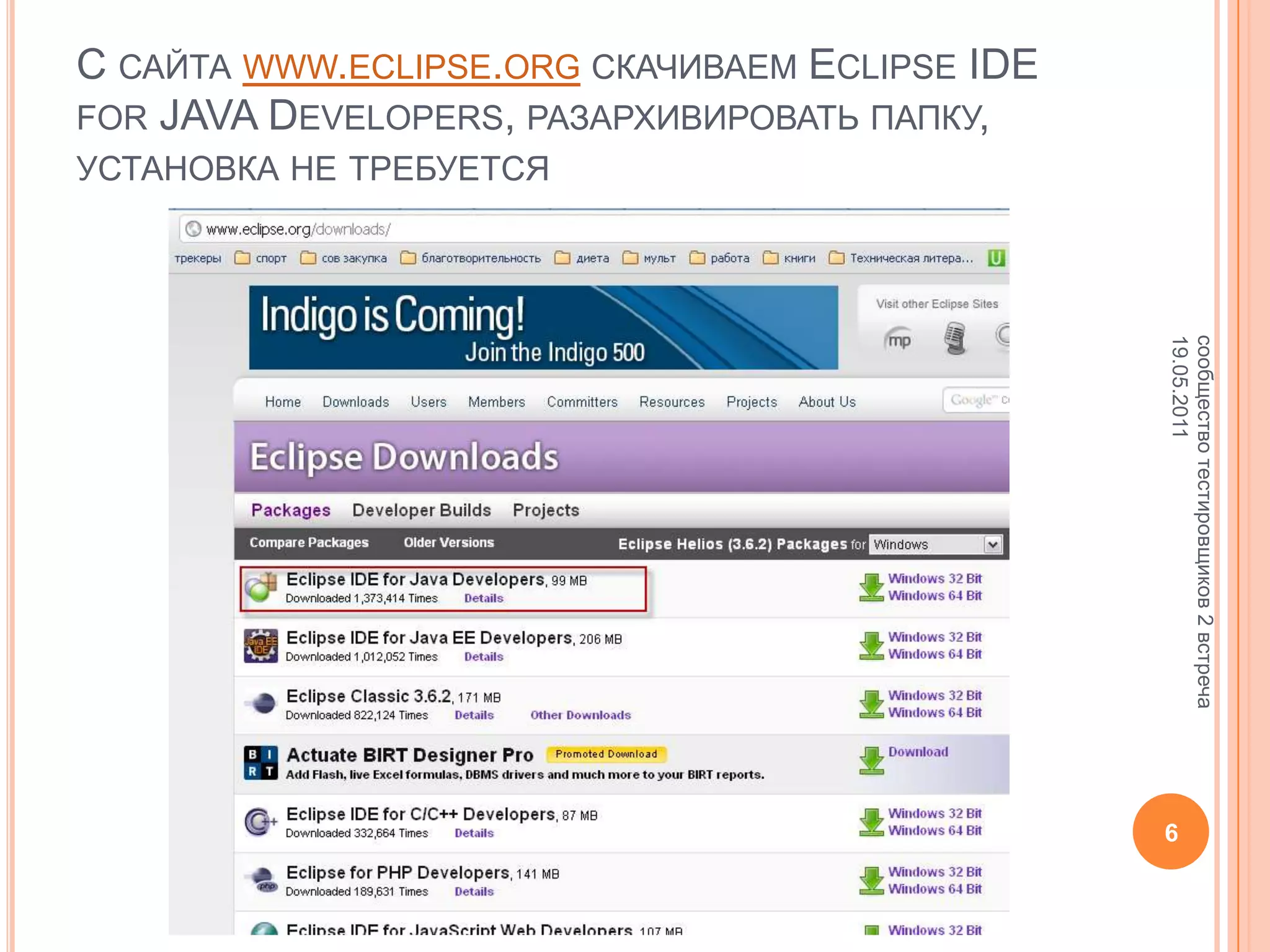Open Committers in site navigation
This screenshot has height=952, width=1270.
point(582,402)
